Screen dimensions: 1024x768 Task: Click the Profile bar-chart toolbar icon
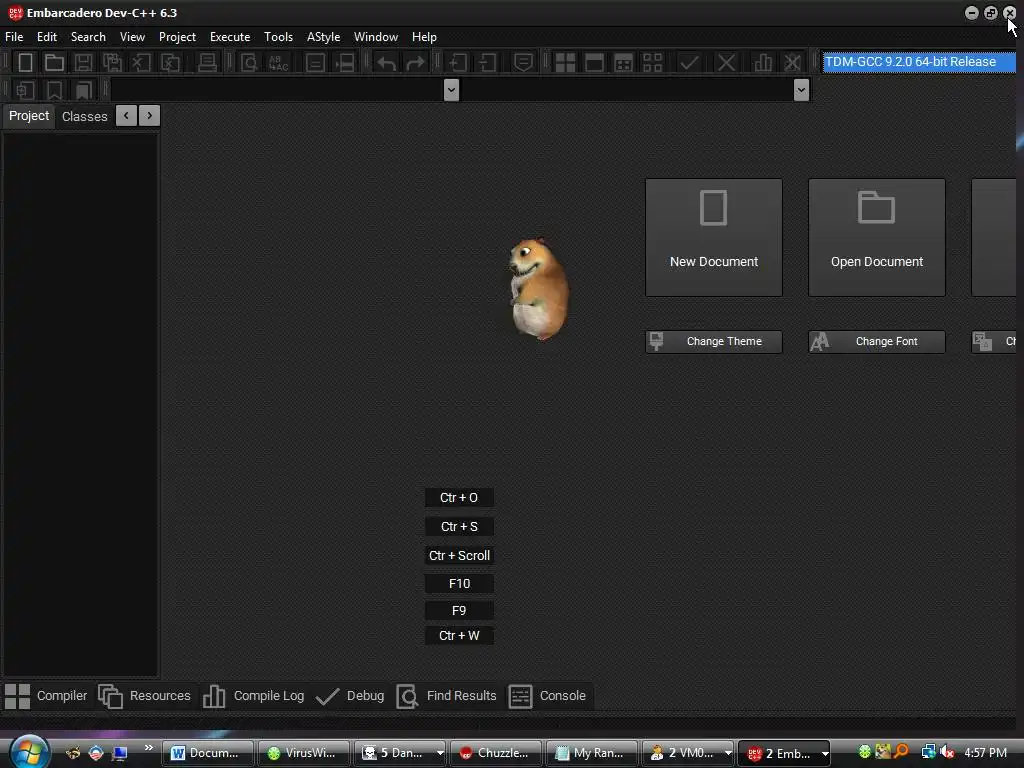click(x=763, y=63)
